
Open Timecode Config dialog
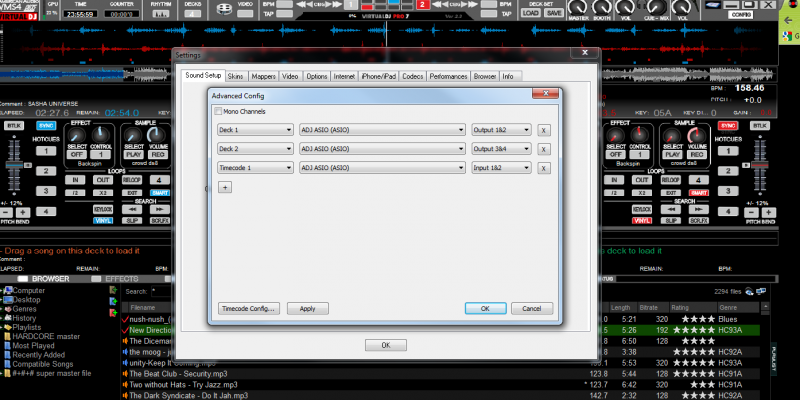point(249,309)
